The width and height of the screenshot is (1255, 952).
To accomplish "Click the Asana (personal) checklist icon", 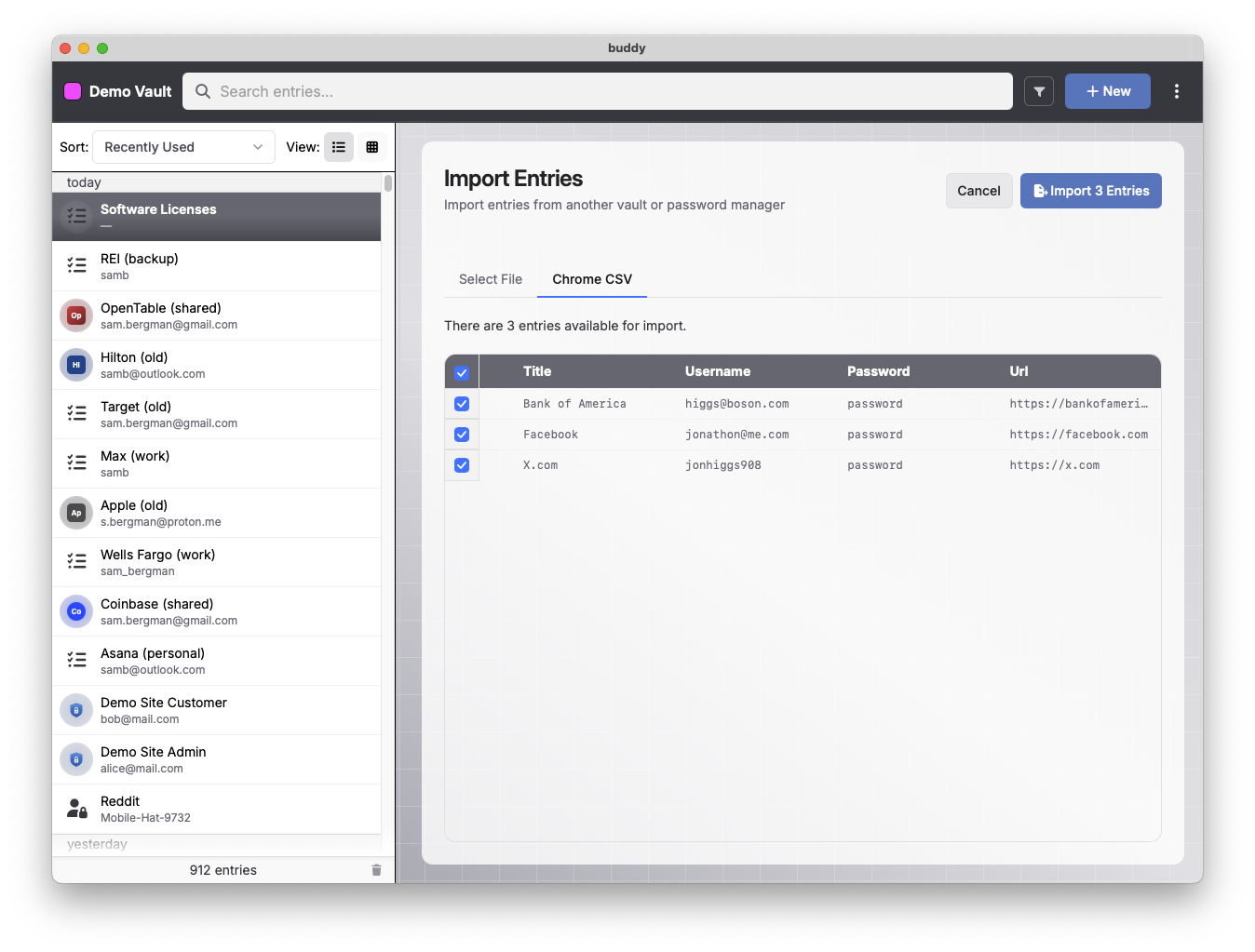I will [76, 660].
